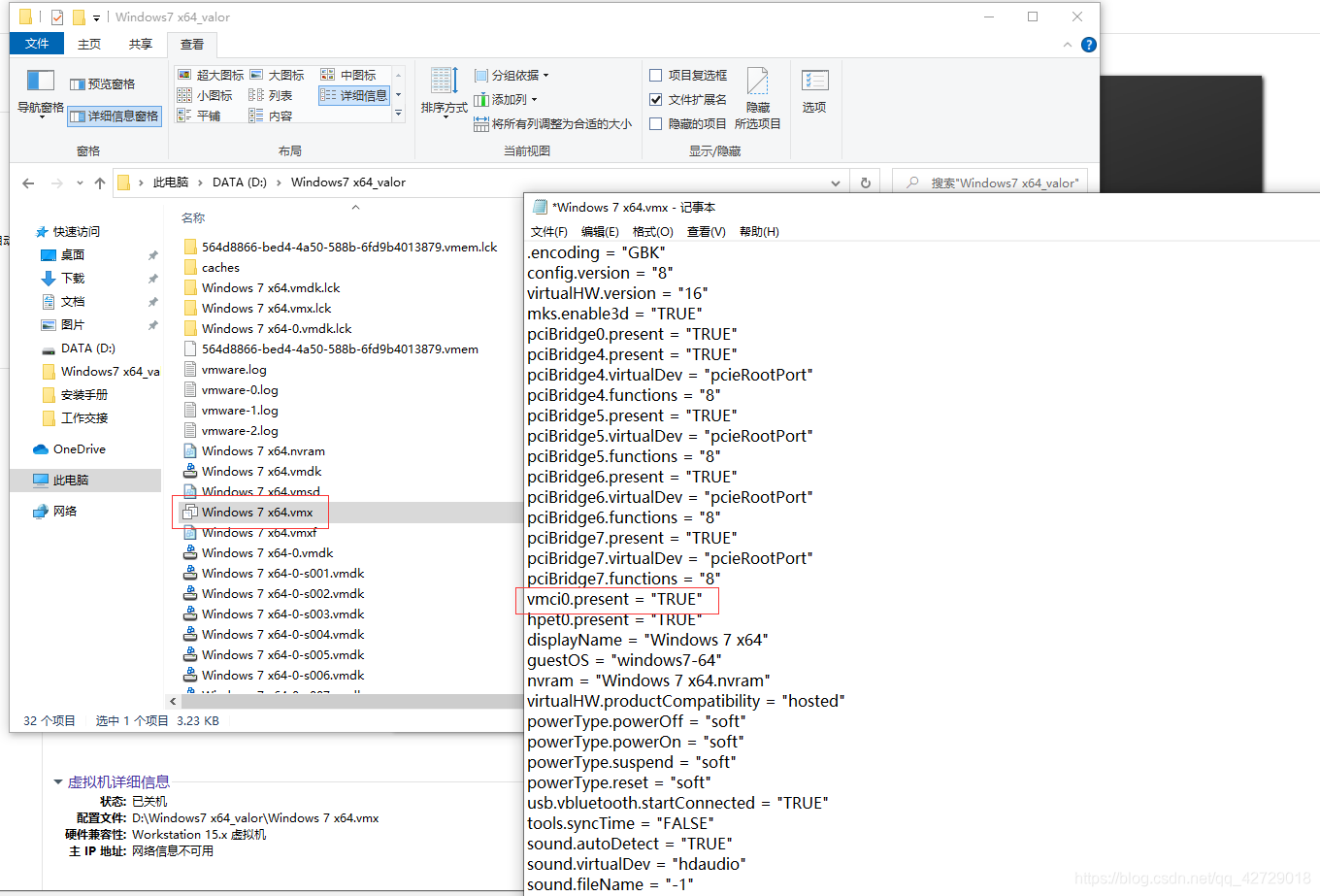Open Notepad Format menu
The image size is (1320, 896).
tap(652, 231)
